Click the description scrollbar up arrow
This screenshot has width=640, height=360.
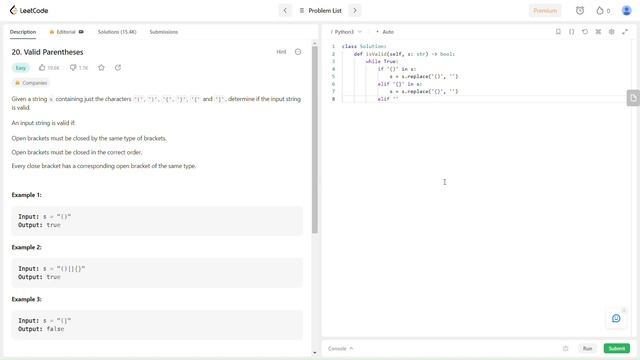click(315, 43)
